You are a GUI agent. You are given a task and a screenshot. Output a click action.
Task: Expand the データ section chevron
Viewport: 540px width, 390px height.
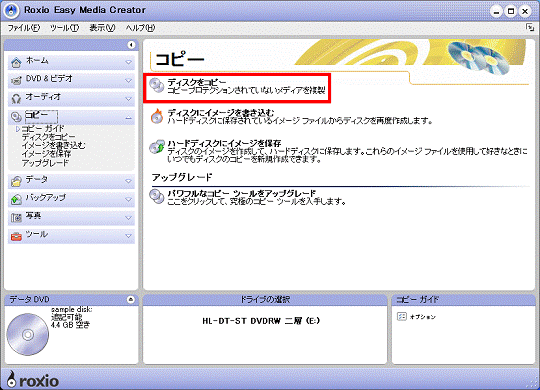coord(128,181)
